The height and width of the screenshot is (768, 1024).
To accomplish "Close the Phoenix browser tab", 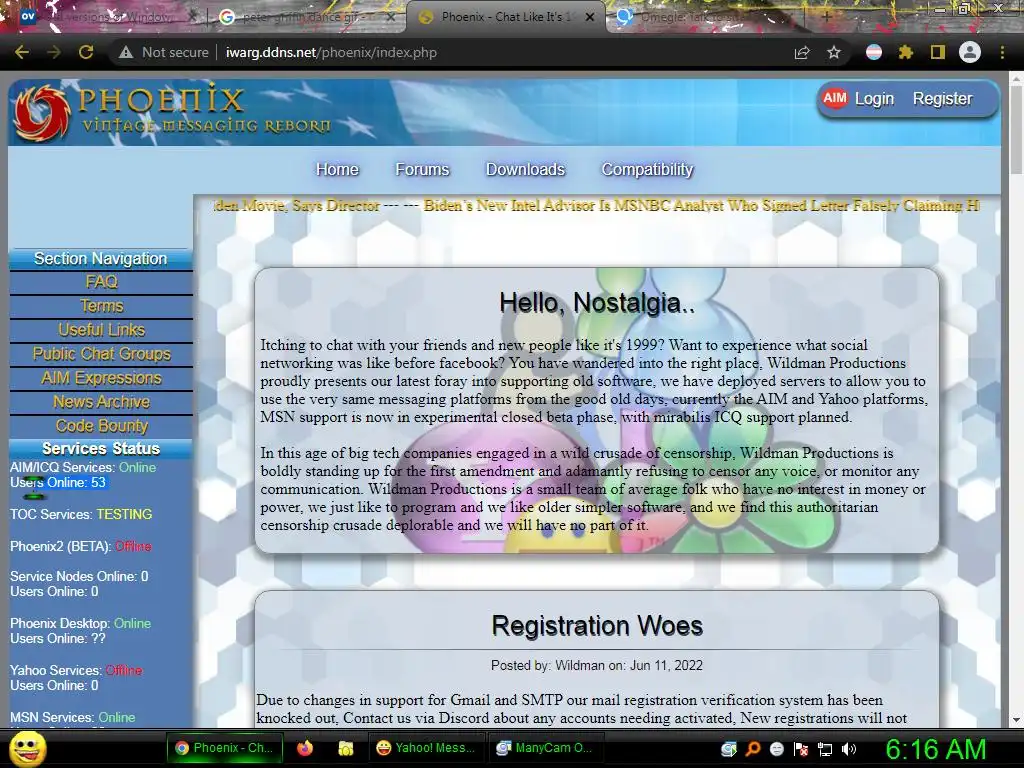I will click(590, 17).
